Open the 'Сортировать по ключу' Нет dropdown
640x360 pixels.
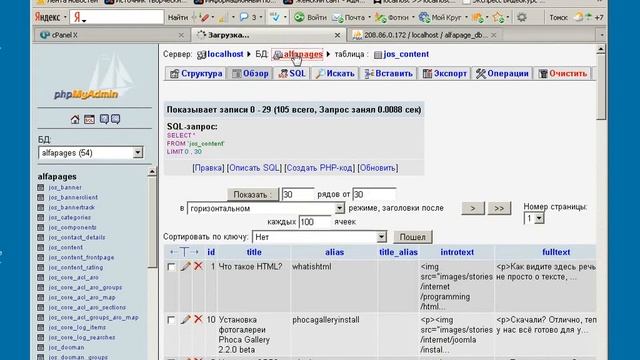point(381,237)
